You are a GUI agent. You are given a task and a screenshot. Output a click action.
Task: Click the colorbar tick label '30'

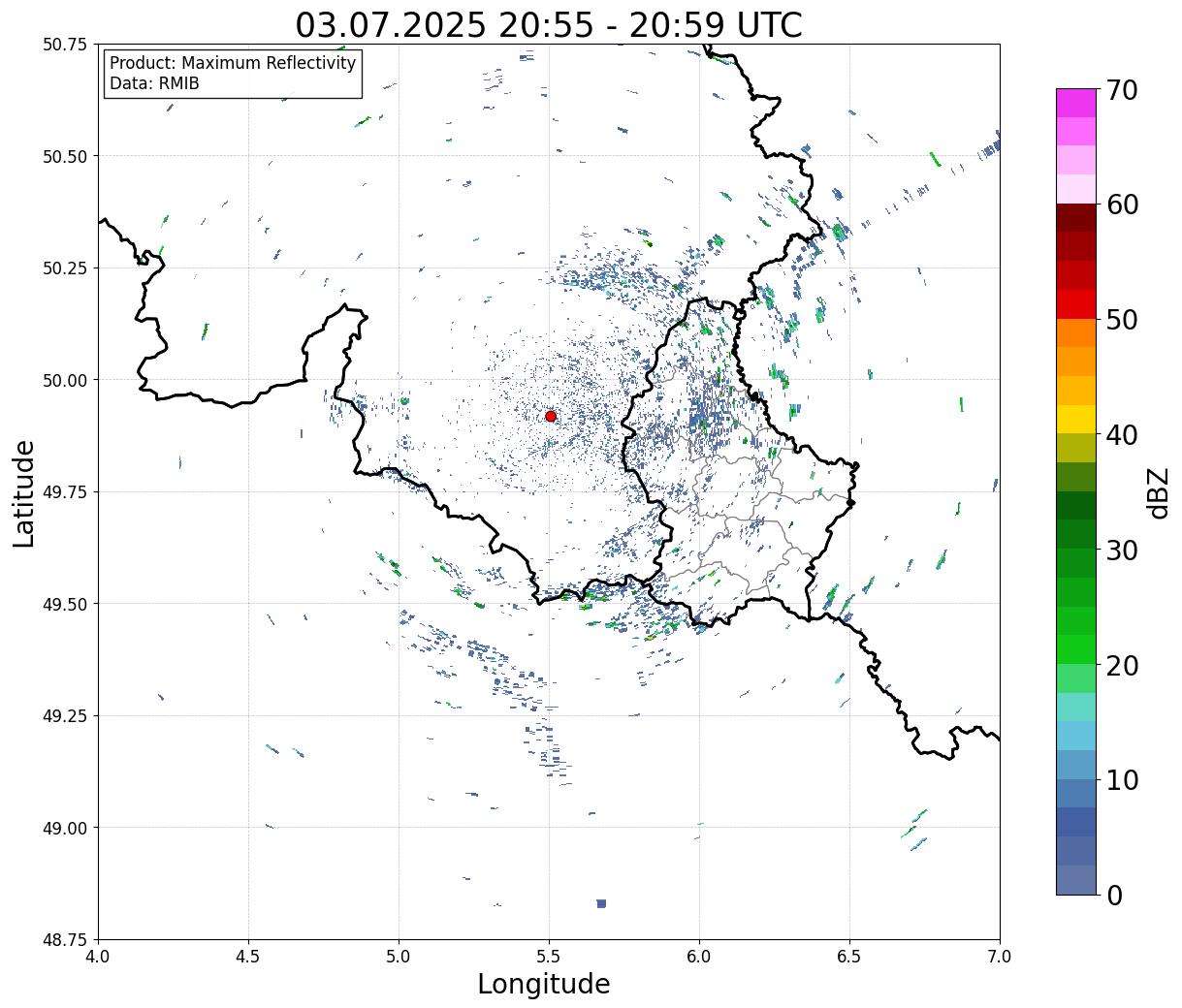(1122, 551)
